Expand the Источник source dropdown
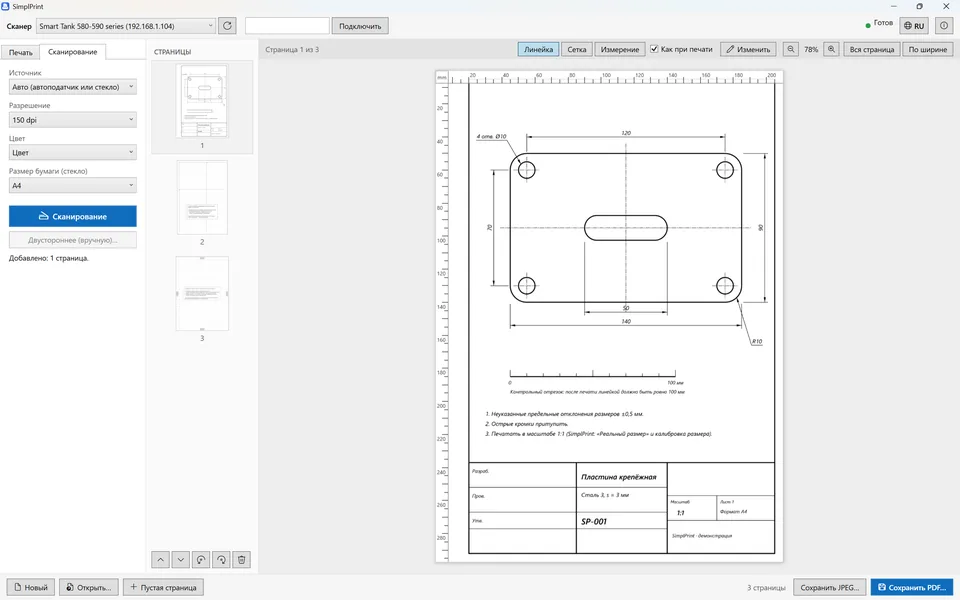This screenshot has width=960, height=600. (x=72, y=87)
